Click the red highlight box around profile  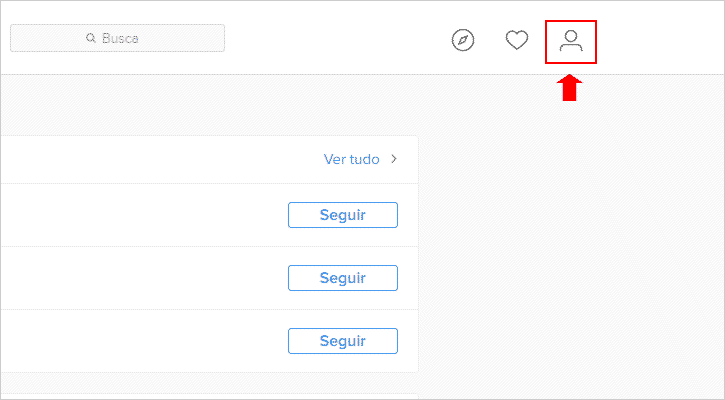point(571,42)
